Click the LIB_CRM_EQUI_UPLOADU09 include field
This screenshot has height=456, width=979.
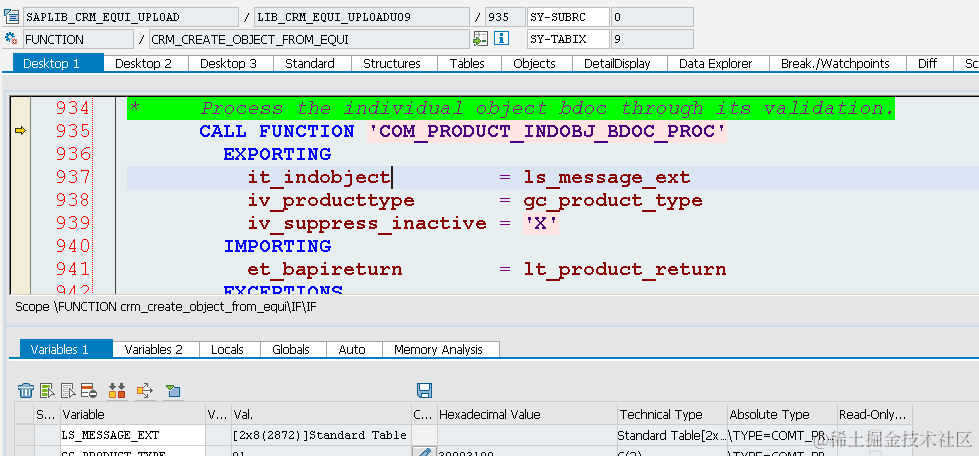click(x=362, y=17)
